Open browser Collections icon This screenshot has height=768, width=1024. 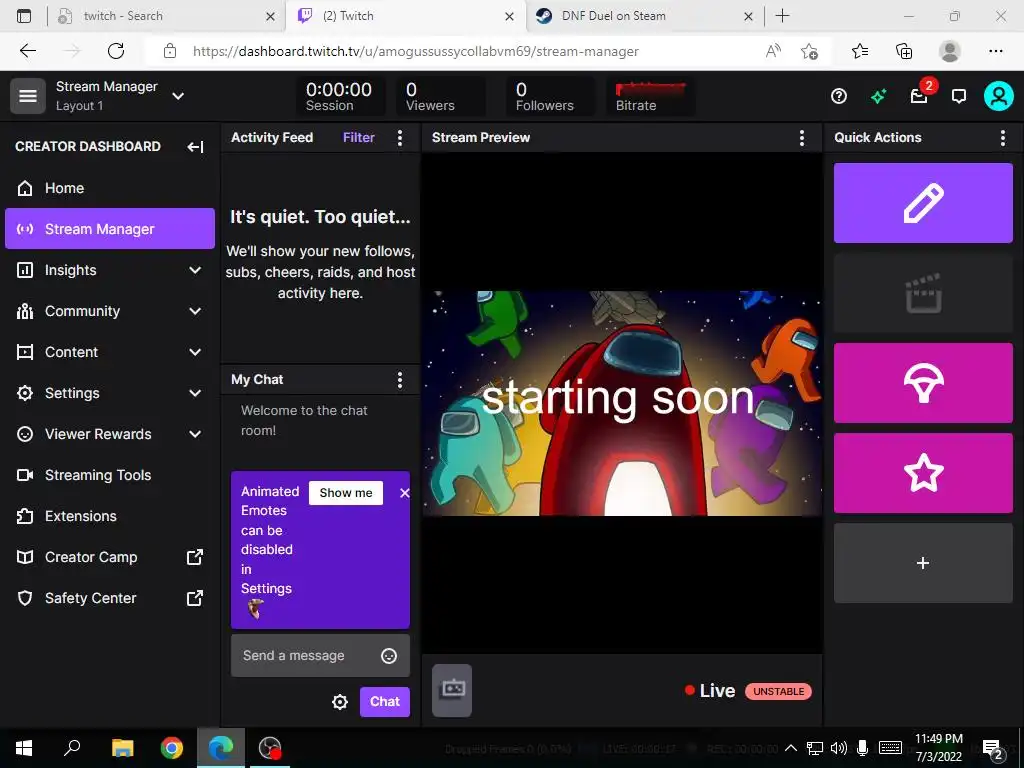click(x=904, y=51)
